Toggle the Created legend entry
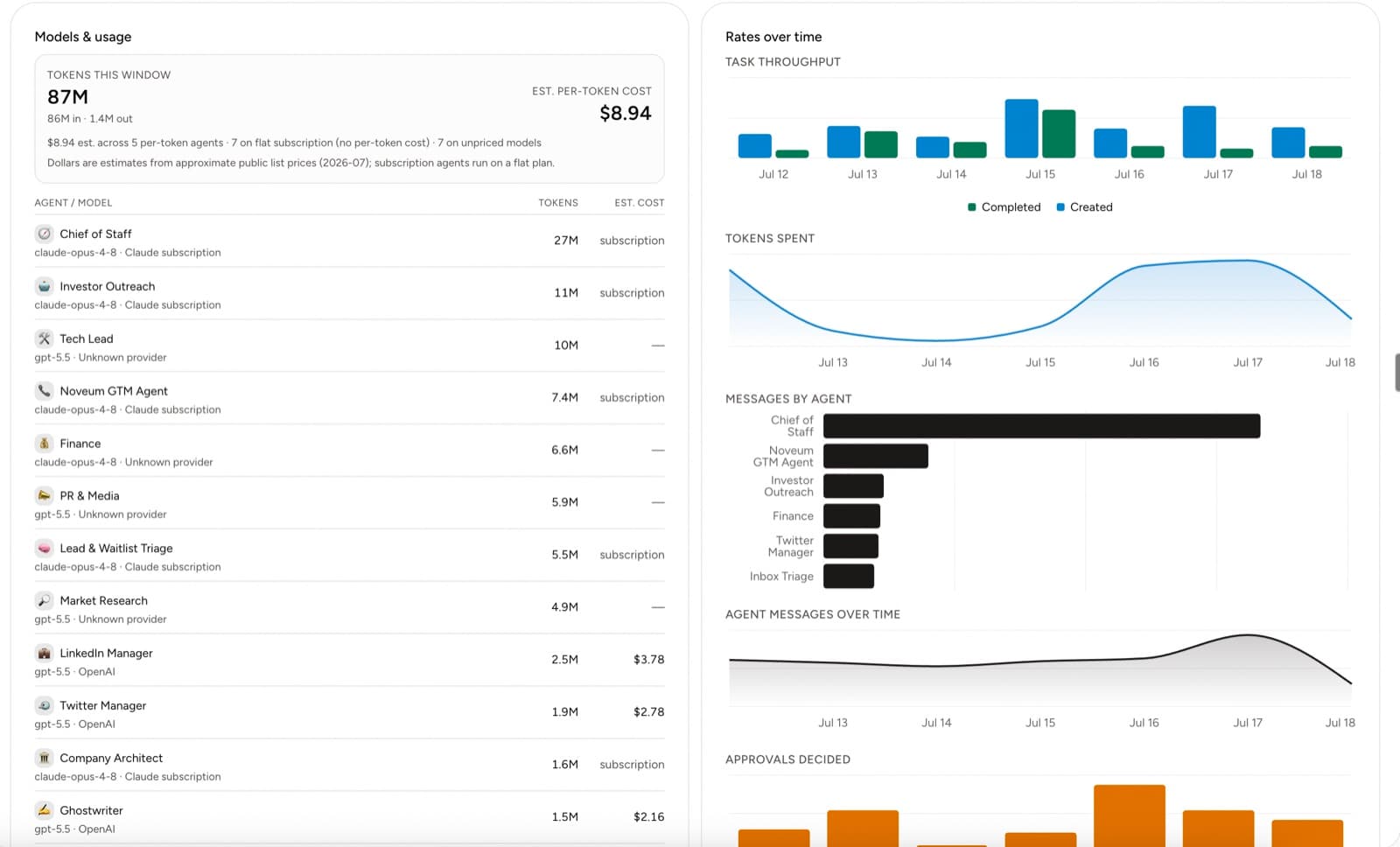Image resolution: width=1400 pixels, height=847 pixels. coord(1084,207)
